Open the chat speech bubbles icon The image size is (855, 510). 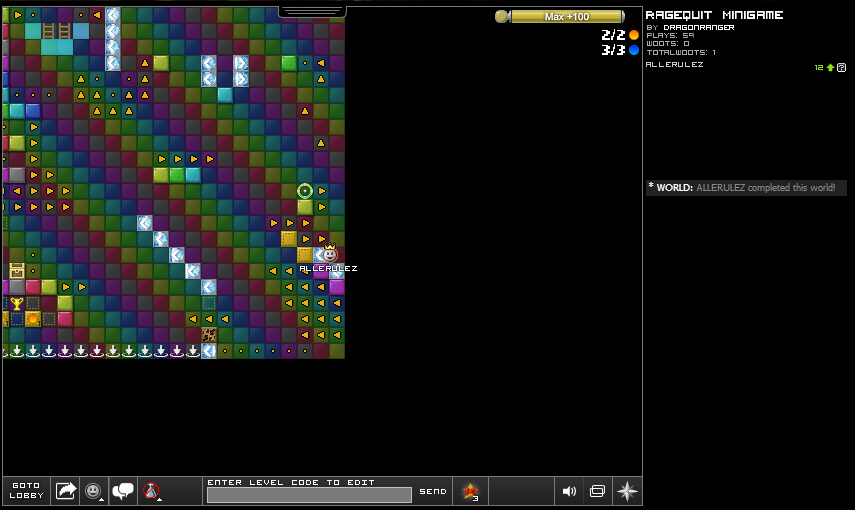[x=123, y=491]
